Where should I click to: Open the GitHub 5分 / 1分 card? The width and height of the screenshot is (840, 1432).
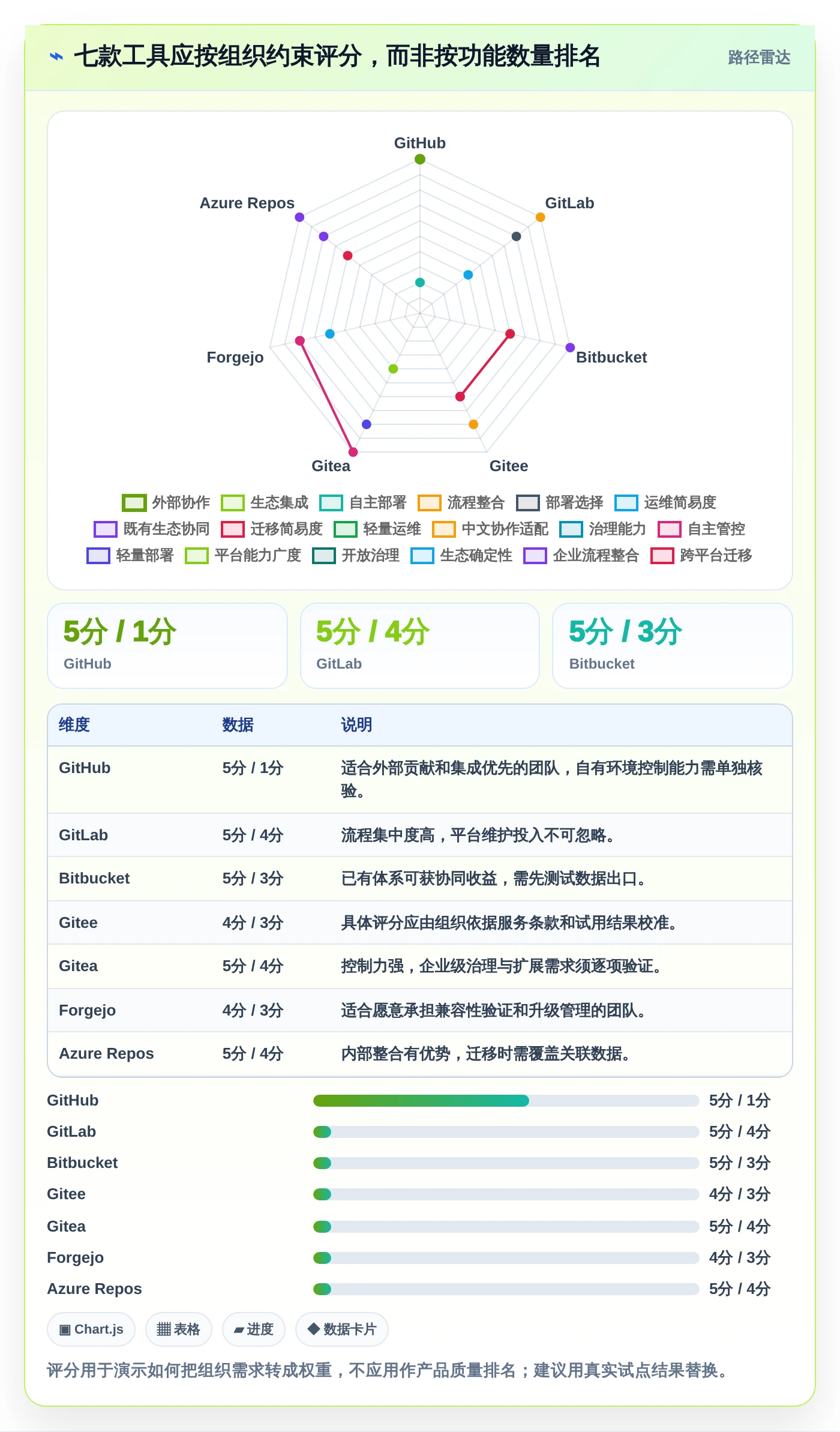167,646
